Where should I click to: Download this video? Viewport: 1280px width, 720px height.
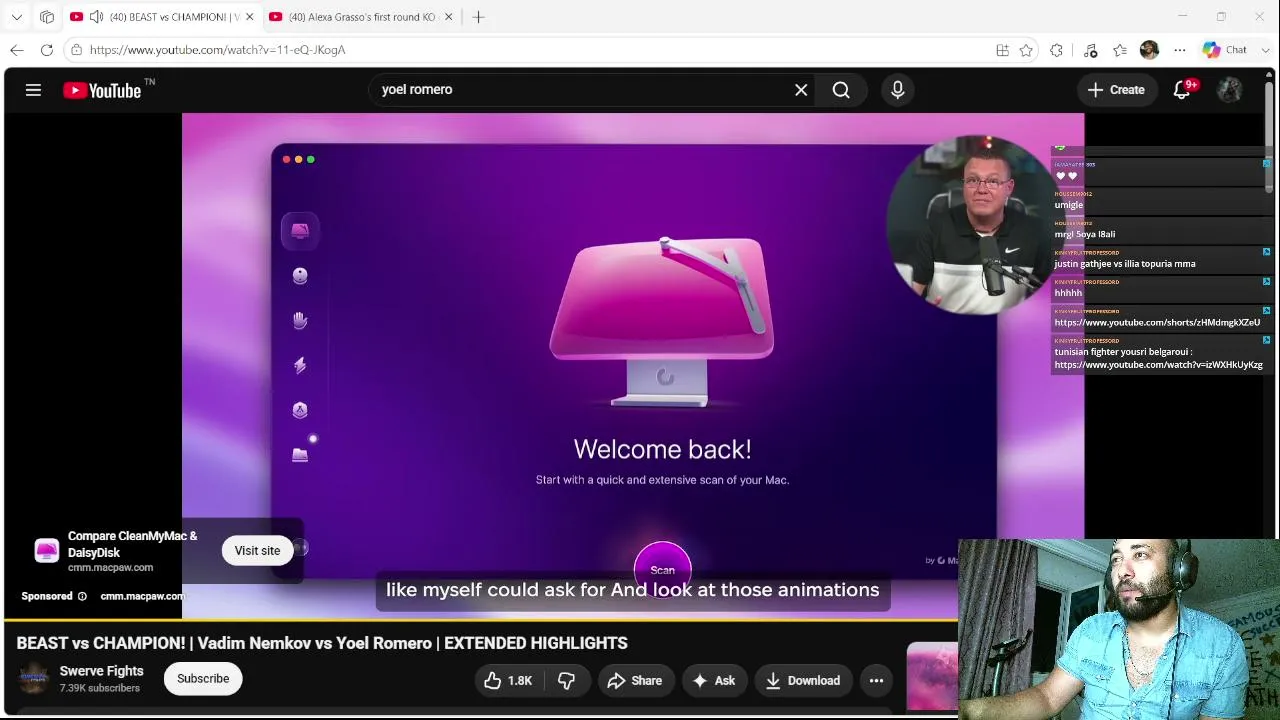coord(803,681)
